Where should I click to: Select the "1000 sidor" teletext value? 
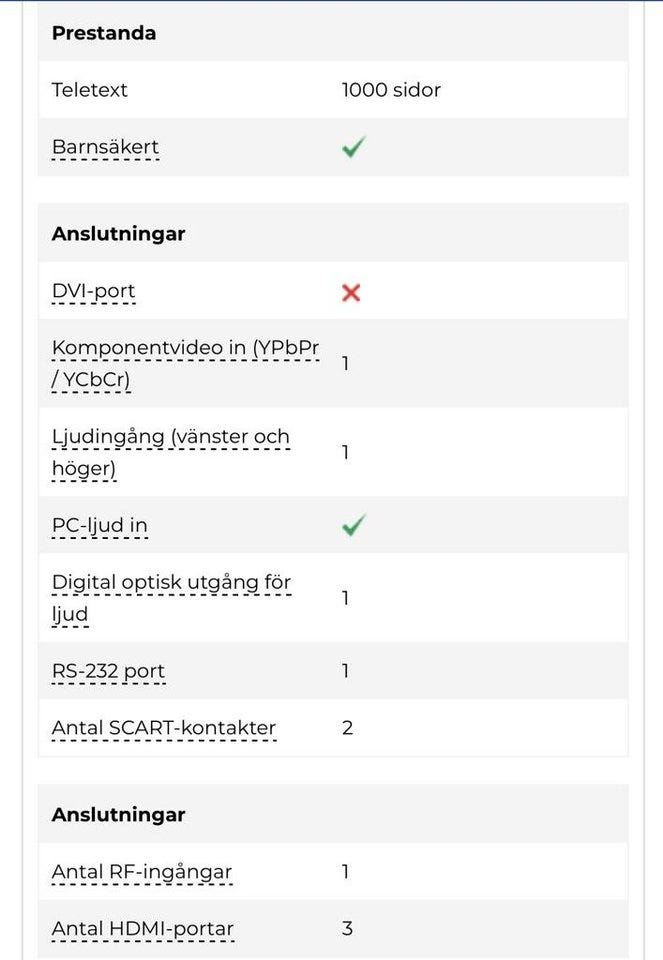[391, 90]
